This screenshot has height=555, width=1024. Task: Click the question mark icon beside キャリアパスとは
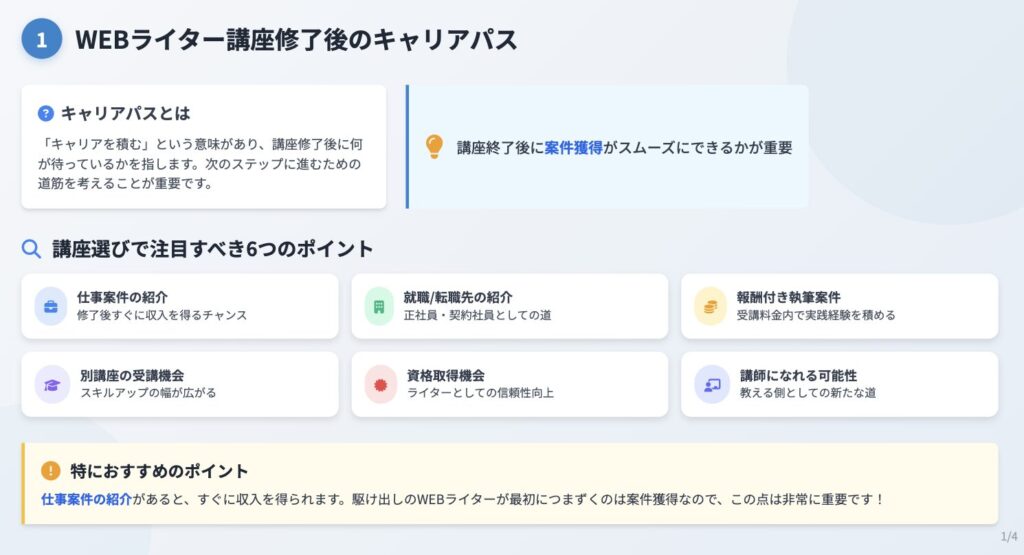[46, 114]
